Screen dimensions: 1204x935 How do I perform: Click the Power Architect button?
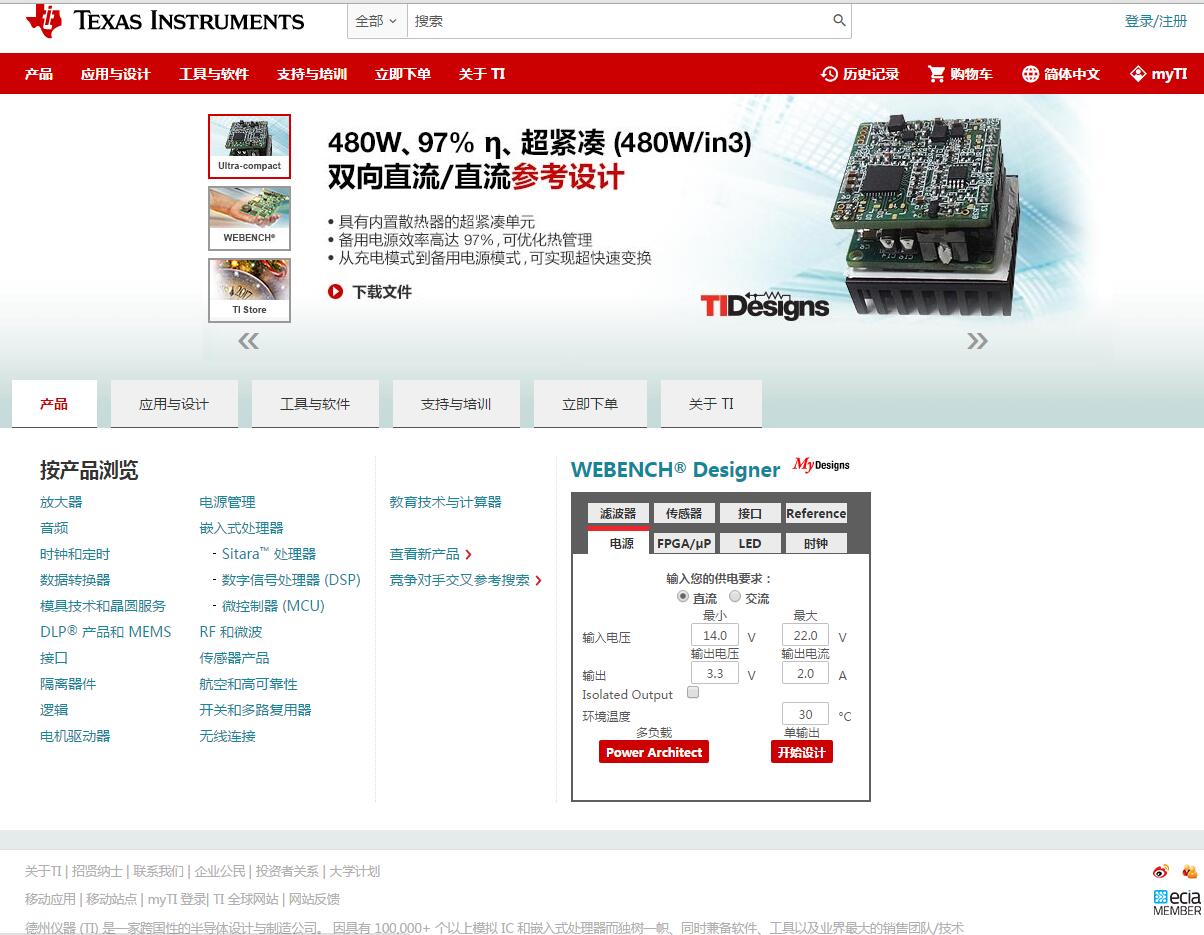click(654, 752)
